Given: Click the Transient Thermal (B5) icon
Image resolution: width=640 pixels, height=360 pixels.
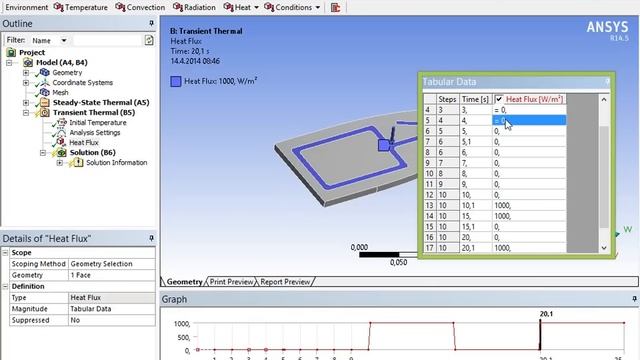Looking at the screenshot, I should point(44,112).
